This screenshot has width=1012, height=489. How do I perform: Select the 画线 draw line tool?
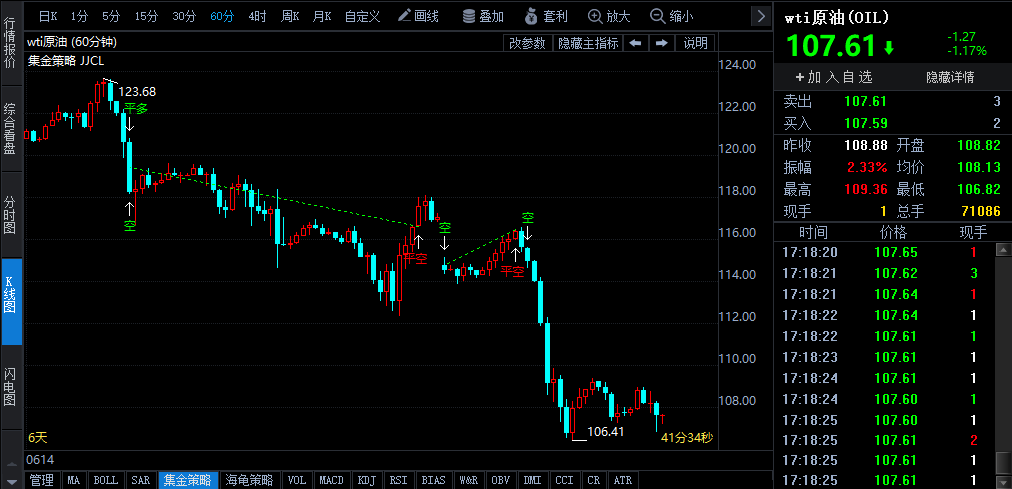(418, 16)
